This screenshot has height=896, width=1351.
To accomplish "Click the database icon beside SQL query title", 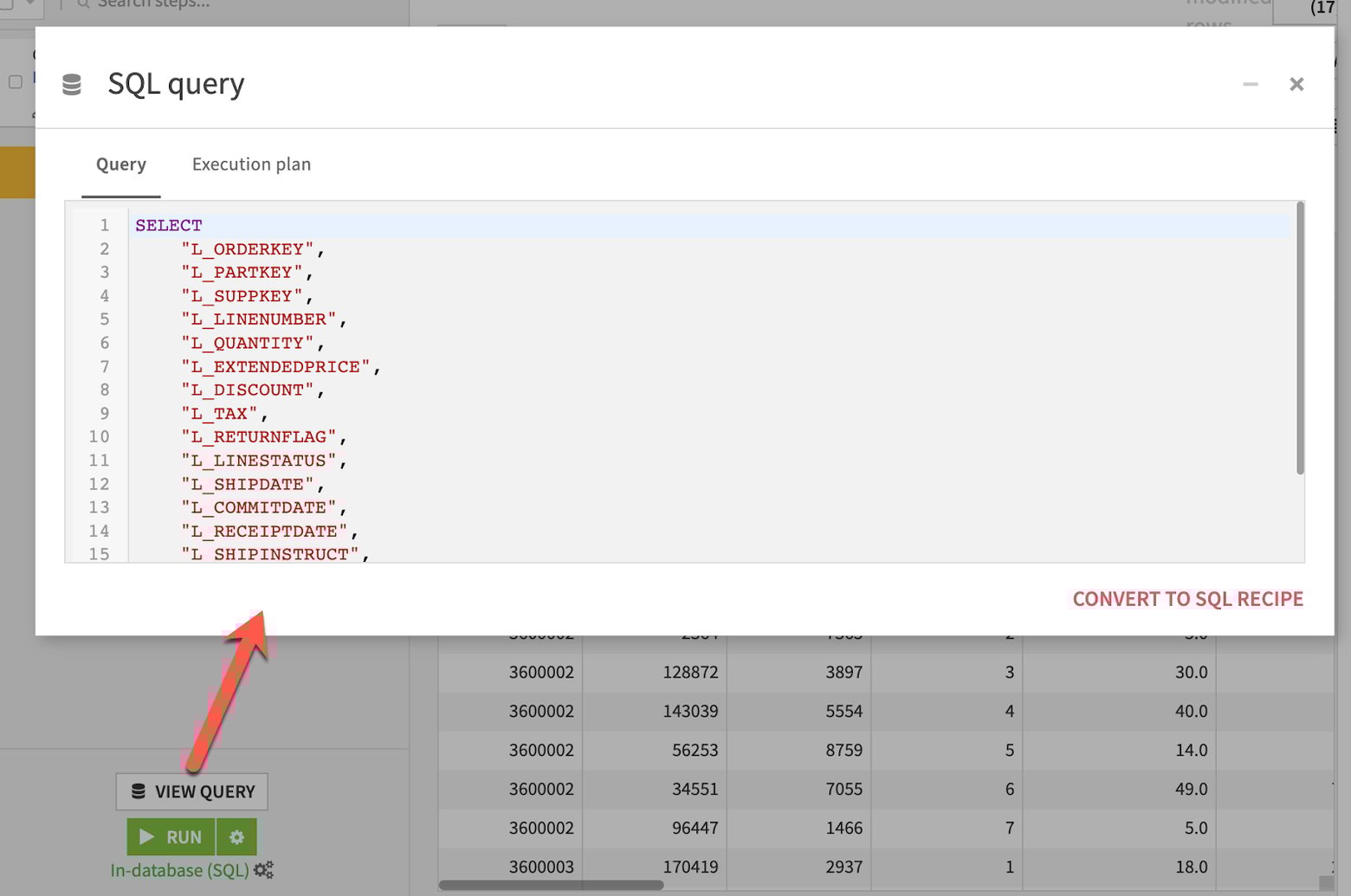I will [x=72, y=84].
